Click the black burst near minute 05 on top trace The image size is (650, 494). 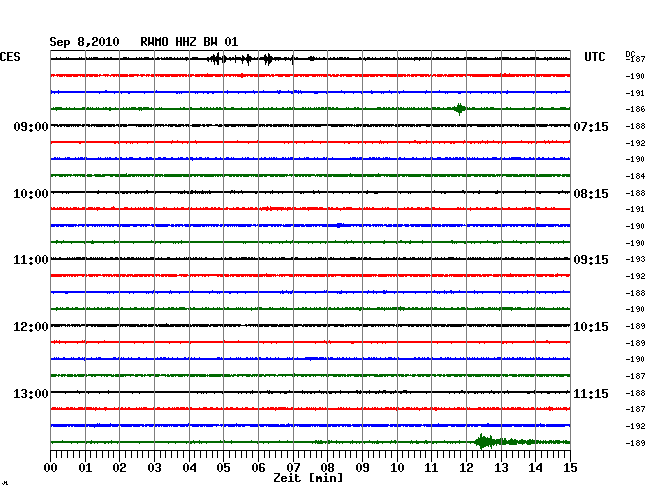(x=217, y=59)
